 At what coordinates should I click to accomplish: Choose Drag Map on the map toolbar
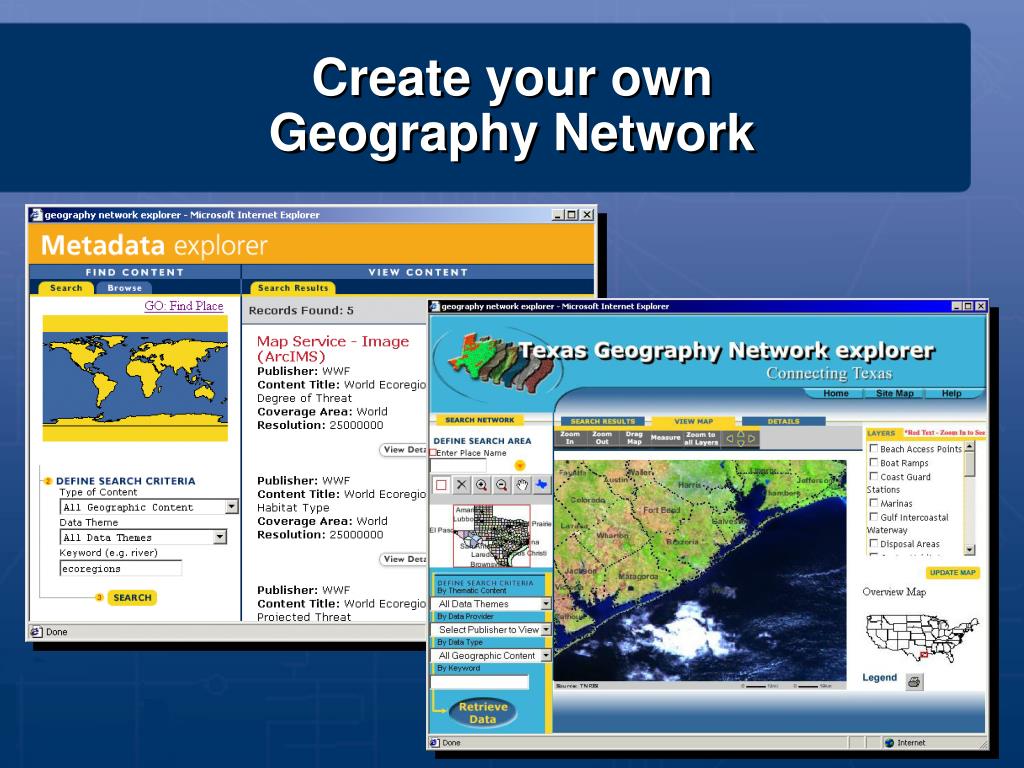(x=633, y=438)
